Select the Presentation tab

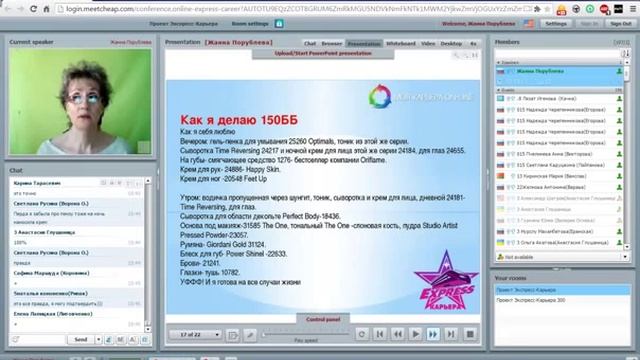point(364,43)
